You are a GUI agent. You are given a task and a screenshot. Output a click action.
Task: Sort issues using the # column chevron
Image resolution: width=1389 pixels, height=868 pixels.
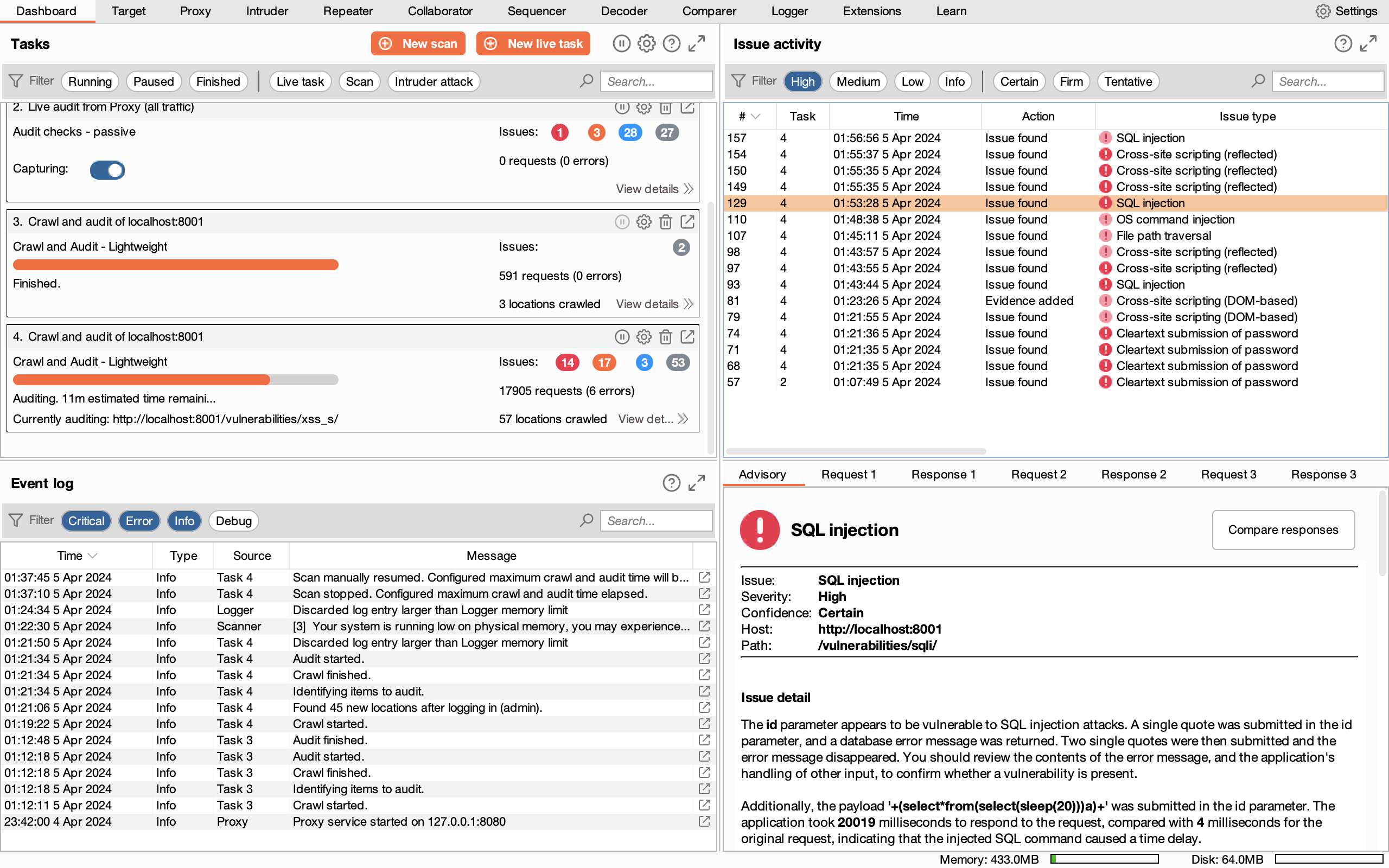tap(756, 116)
